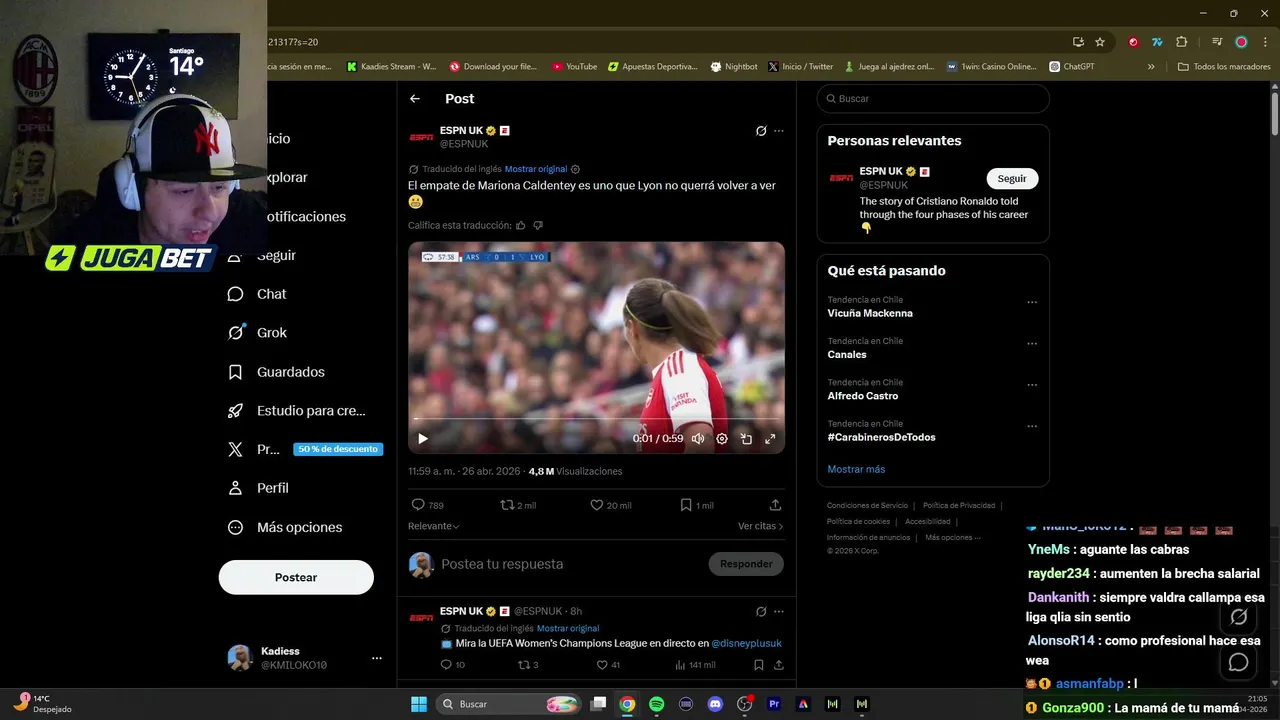Image resolution: width=1280 pixels, height=720 pixels.
Task: Open options for Canales trend
Action: tap(1032, 343)
